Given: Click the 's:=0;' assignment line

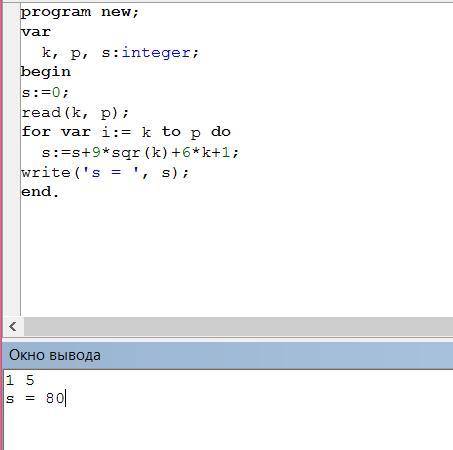Looking at the screenshot, I should tap(45, 92).
